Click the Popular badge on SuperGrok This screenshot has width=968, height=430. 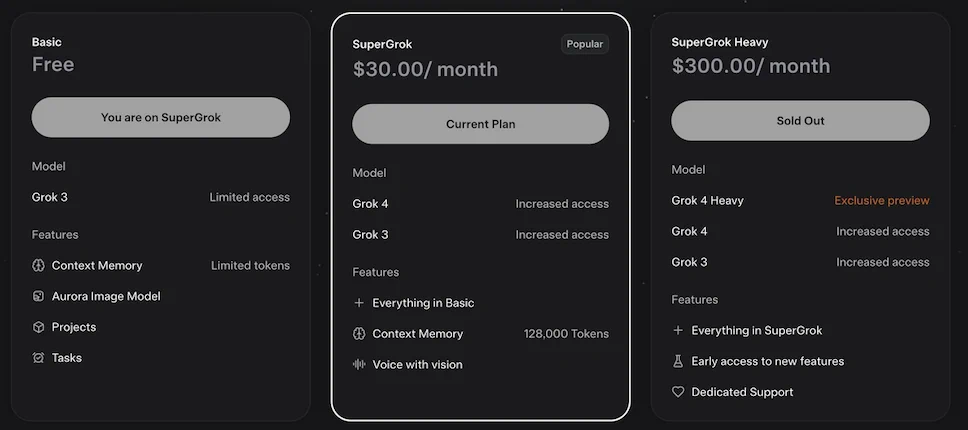tap(585, 44)
